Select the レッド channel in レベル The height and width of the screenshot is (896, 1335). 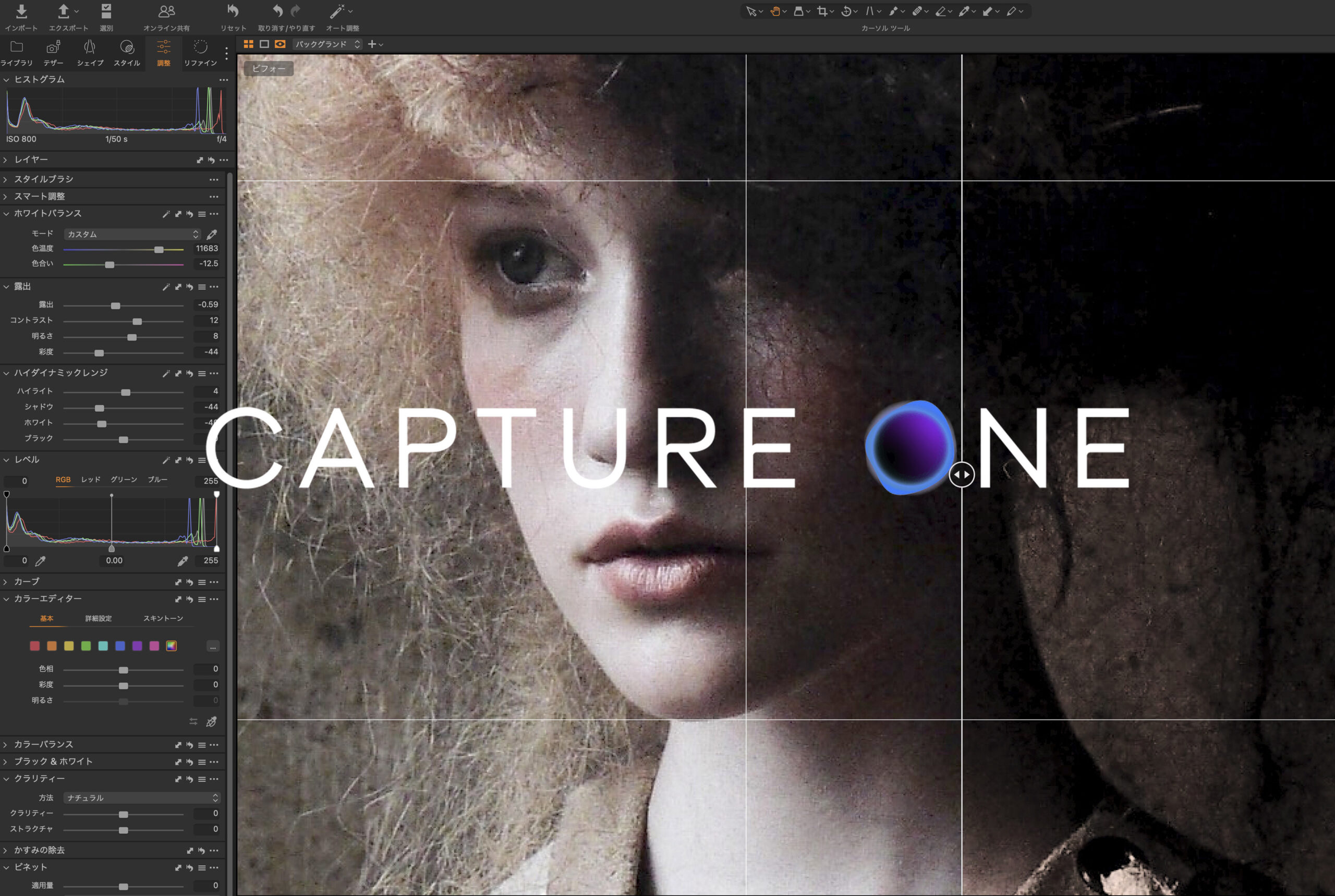click(90, 480)
